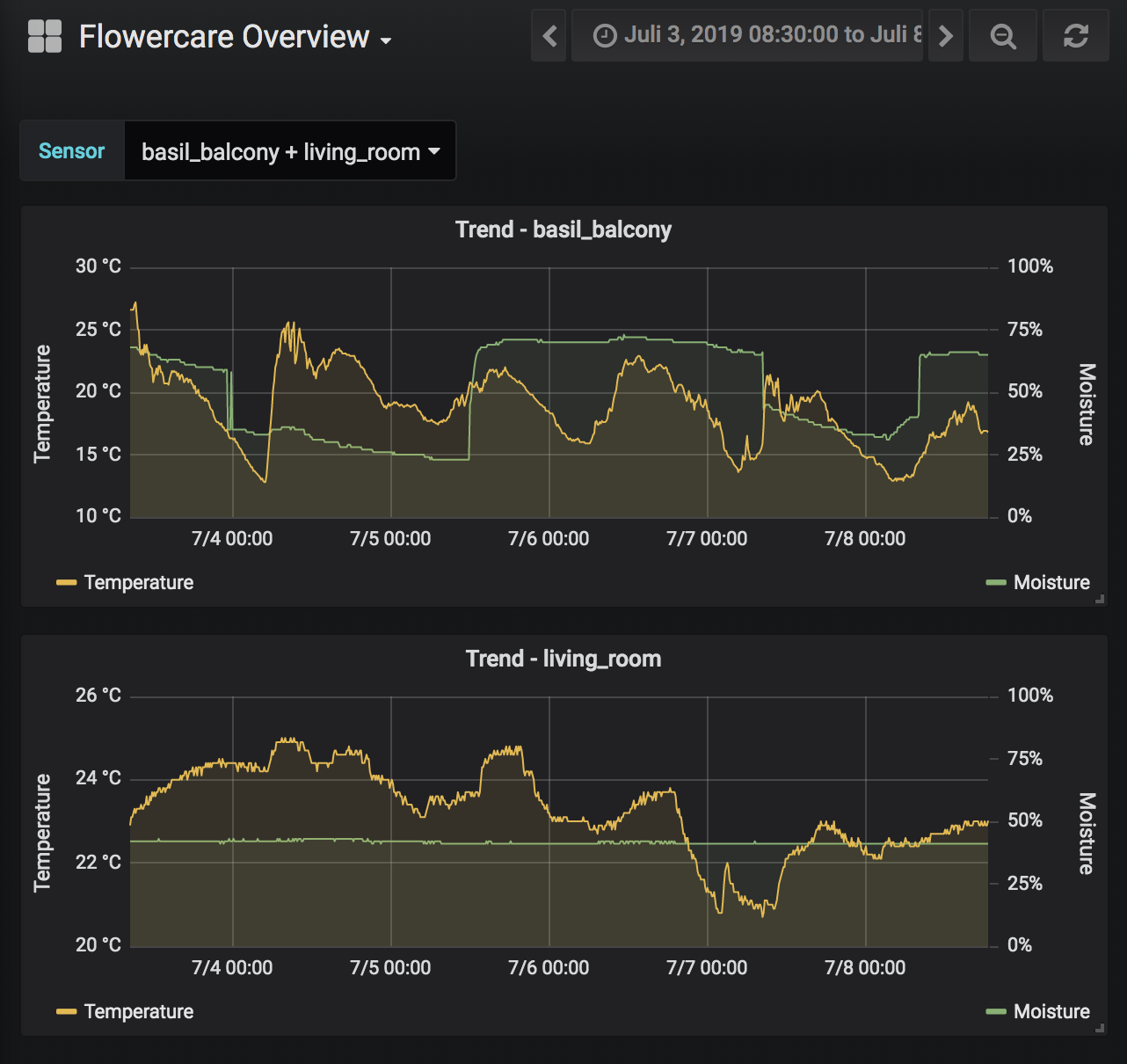Click the Grafana dashboards grid icon

45,37
